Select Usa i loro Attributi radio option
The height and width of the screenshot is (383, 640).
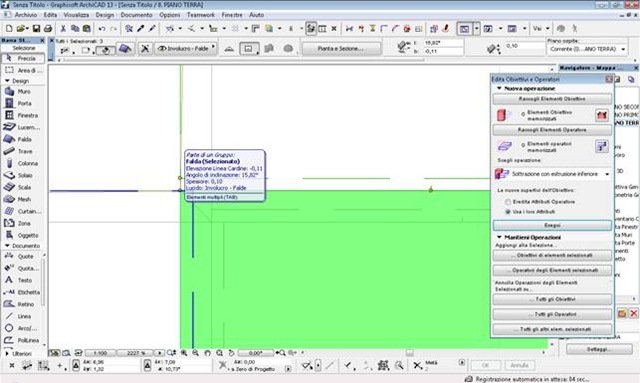[508, 212]
